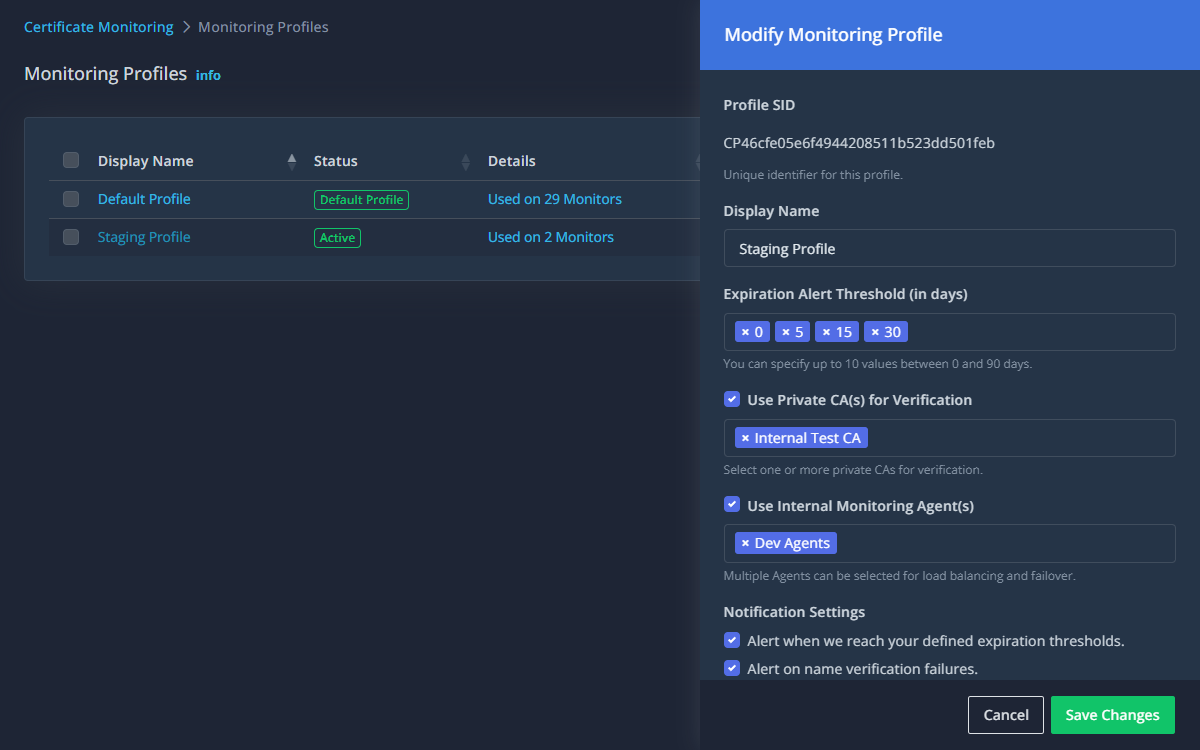
Task: Click inside the Display Name text field
Action: tap(949, 248)
